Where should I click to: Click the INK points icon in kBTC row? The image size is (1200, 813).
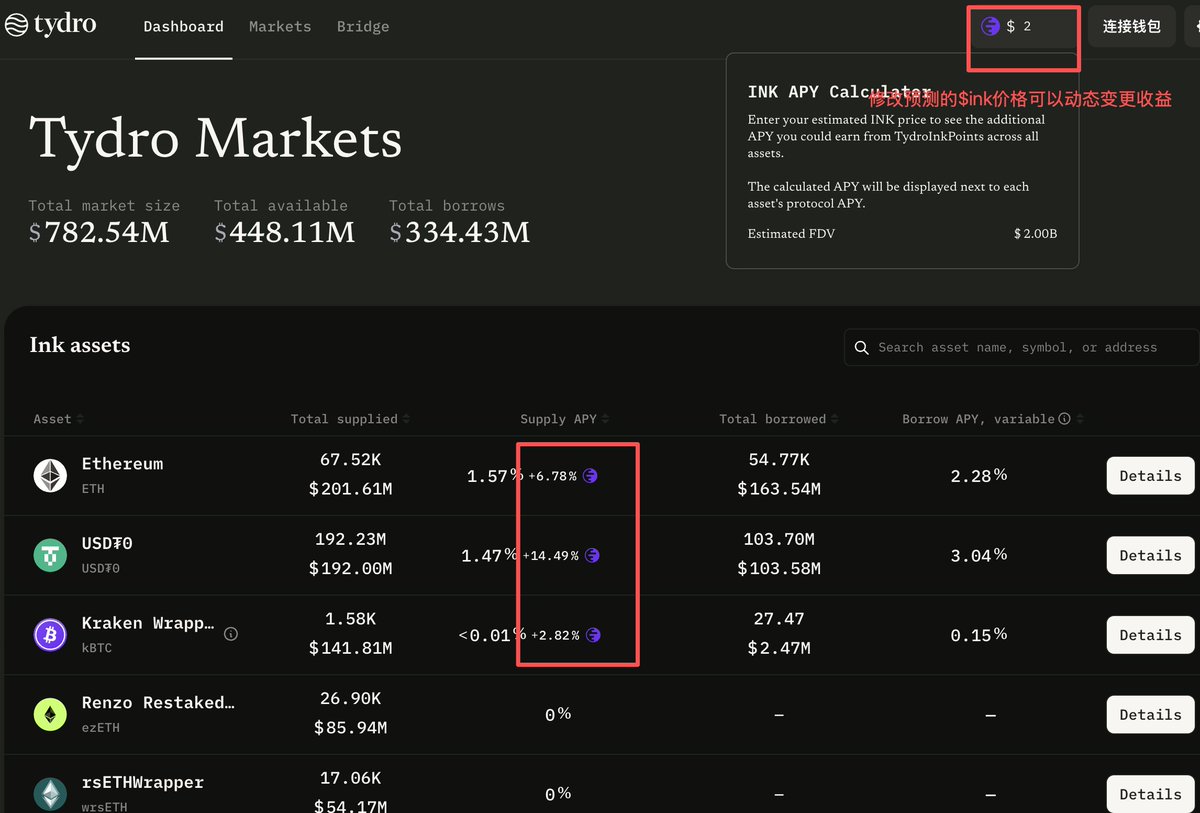click(593, 635)
